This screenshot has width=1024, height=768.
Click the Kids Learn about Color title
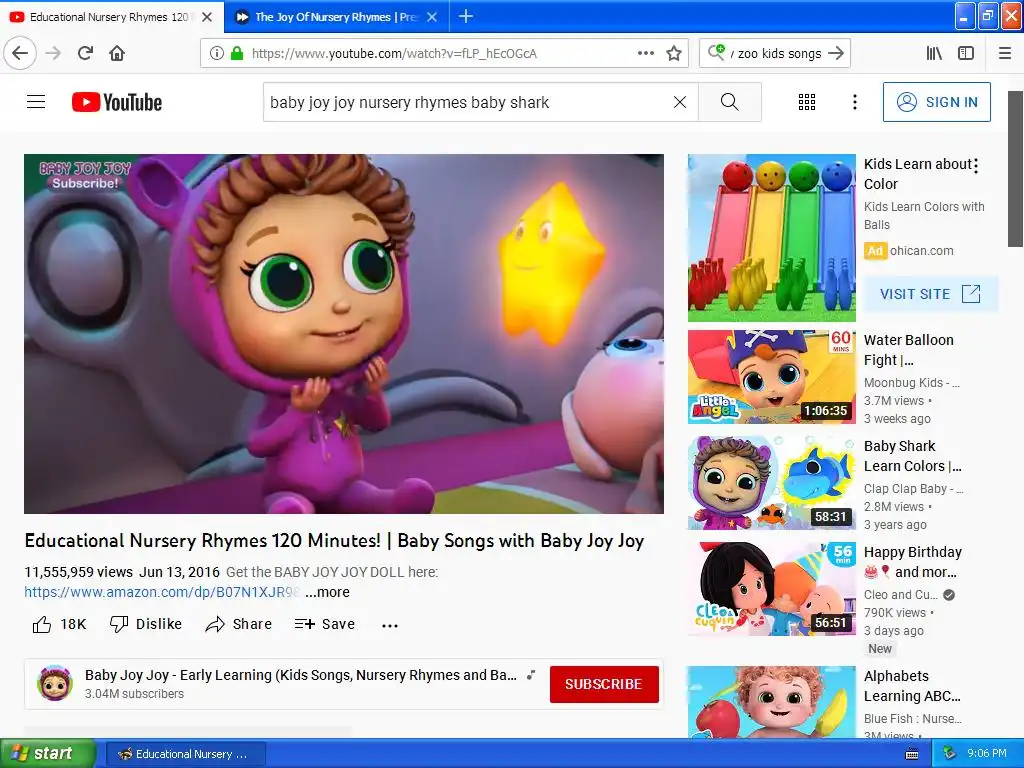917,174
